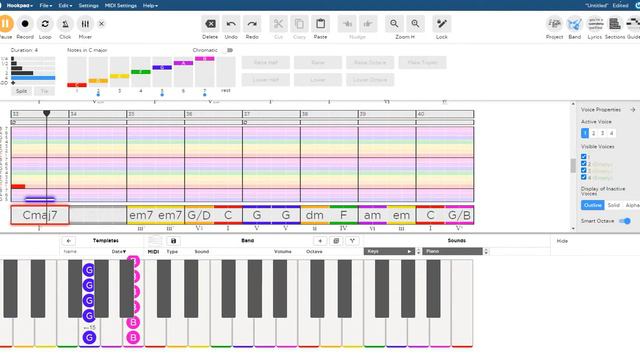Click the Delete backspace icon
The height and width of the screenshot is (360, 640).
tap(210, 24)
